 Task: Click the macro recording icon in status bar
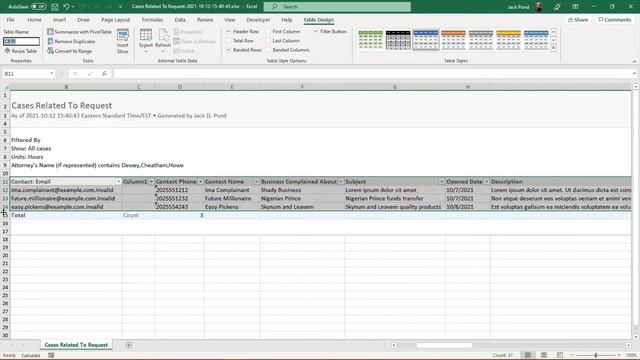[x=51, y=356]
